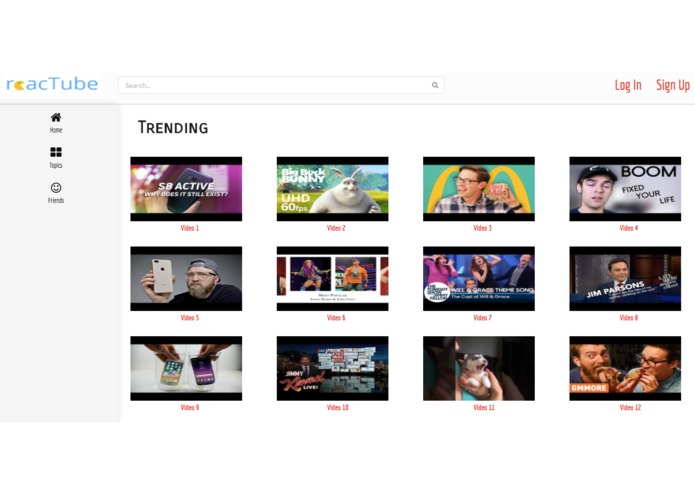This screenshot has height=494, width=695.
Task: Click the Video 2 title link
Action: coord(336,228)
